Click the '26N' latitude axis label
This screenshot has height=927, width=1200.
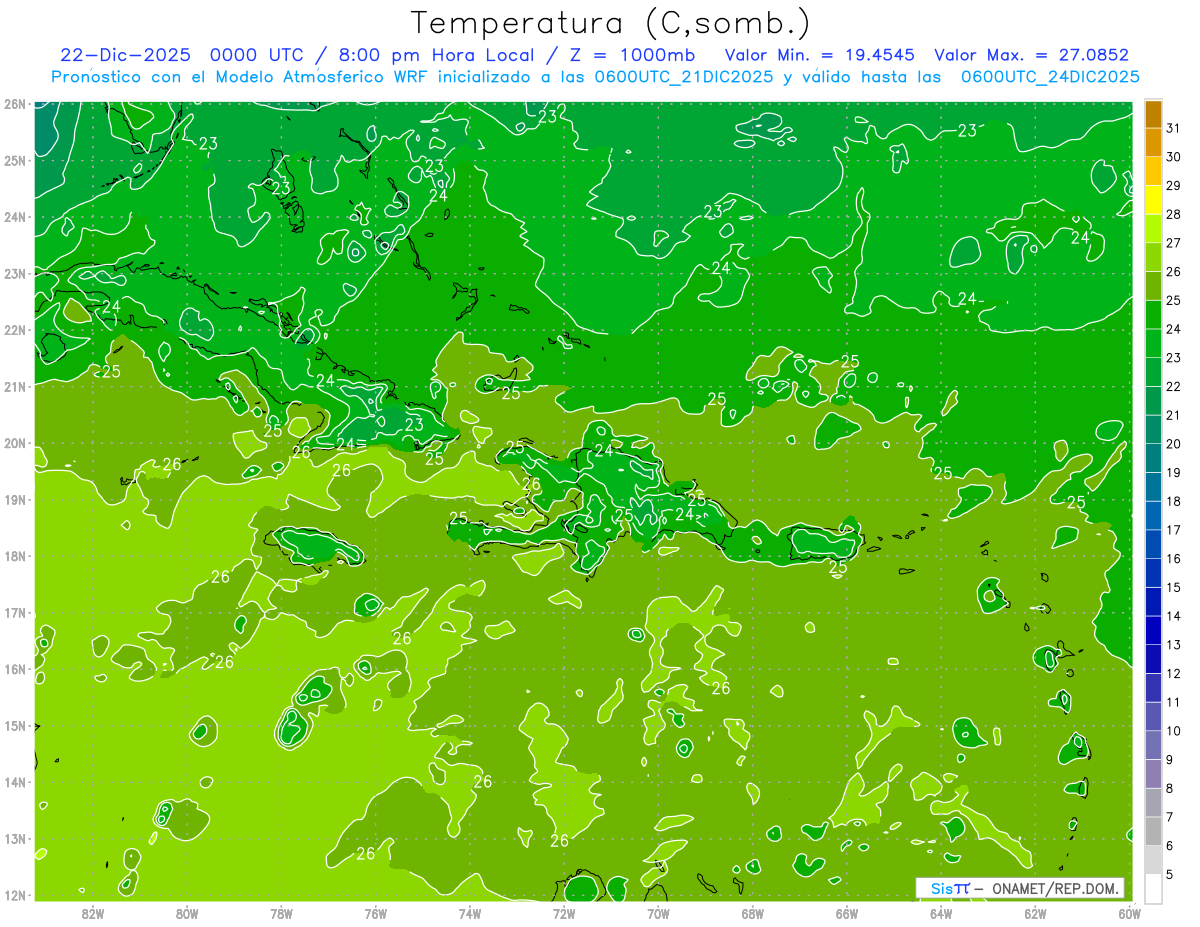(15, 104)
